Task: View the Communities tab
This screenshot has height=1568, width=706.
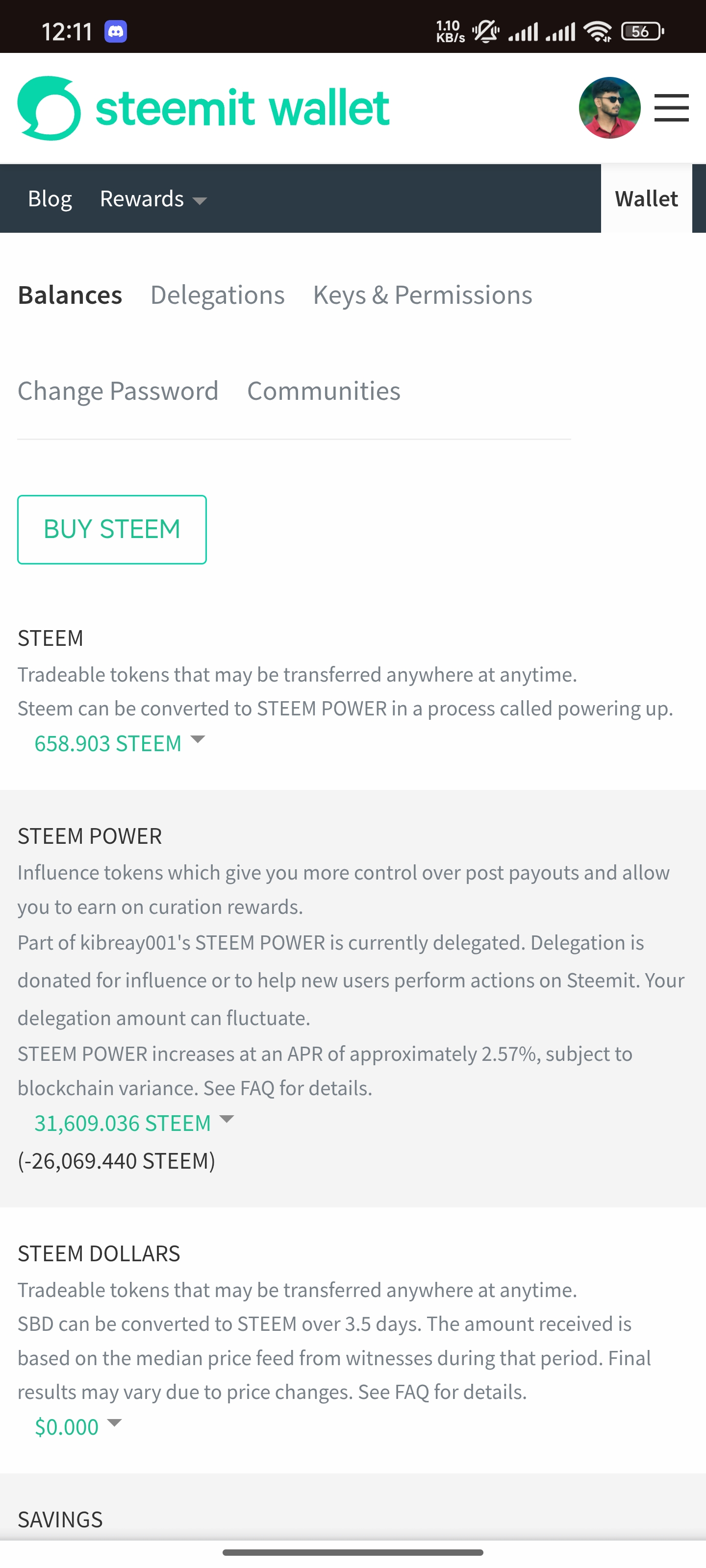Action: click(x=324, y=391)
